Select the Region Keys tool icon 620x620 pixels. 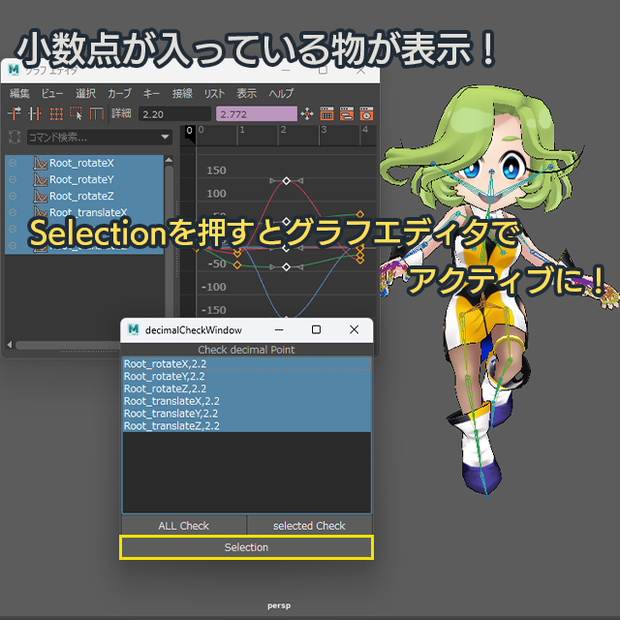point(76,113)
